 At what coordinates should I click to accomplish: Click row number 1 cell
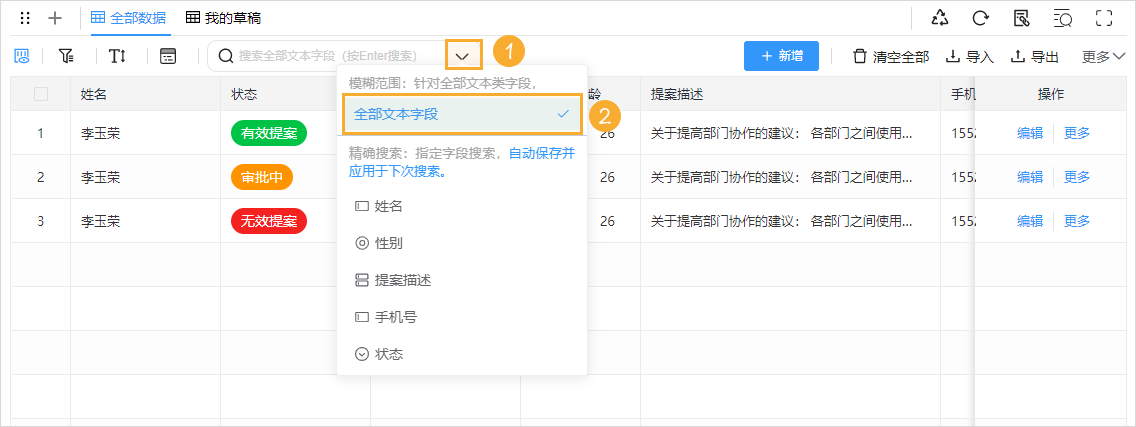[x=41, y=133]
